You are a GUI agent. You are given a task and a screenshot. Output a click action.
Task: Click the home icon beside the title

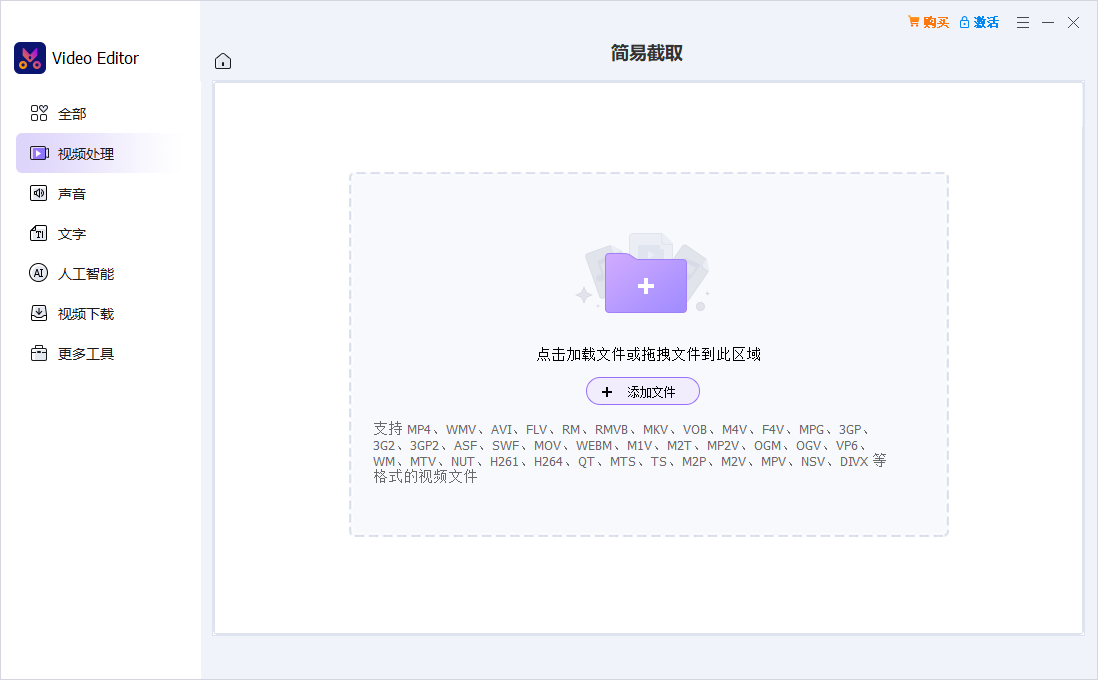223,61
